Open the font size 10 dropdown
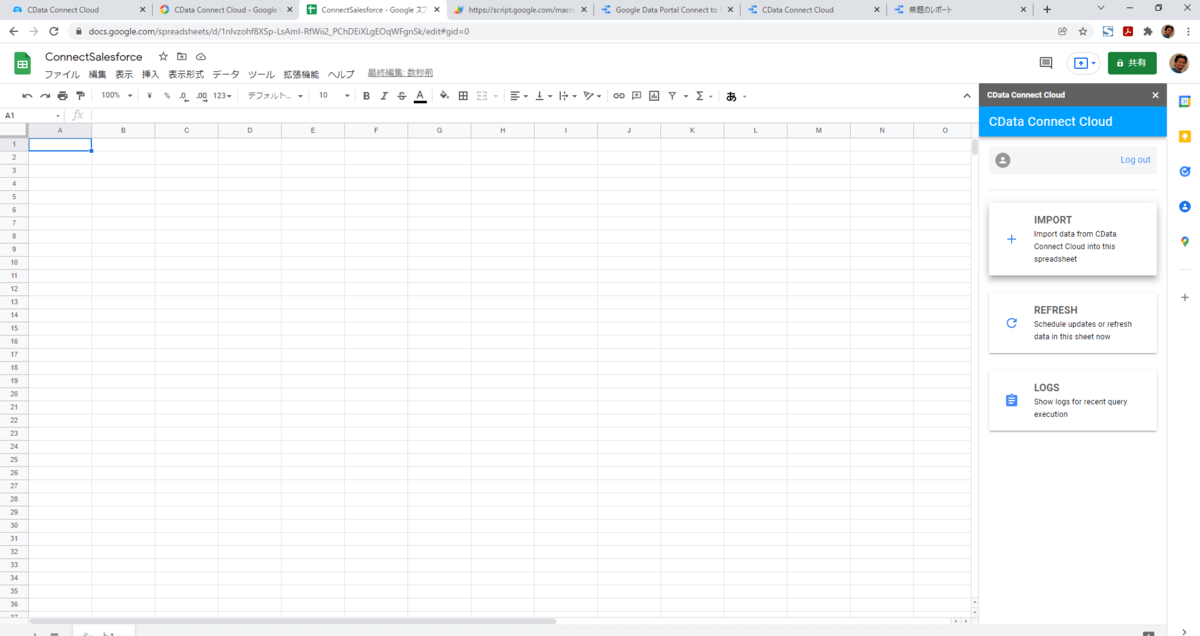 click(x=334, y=96)
